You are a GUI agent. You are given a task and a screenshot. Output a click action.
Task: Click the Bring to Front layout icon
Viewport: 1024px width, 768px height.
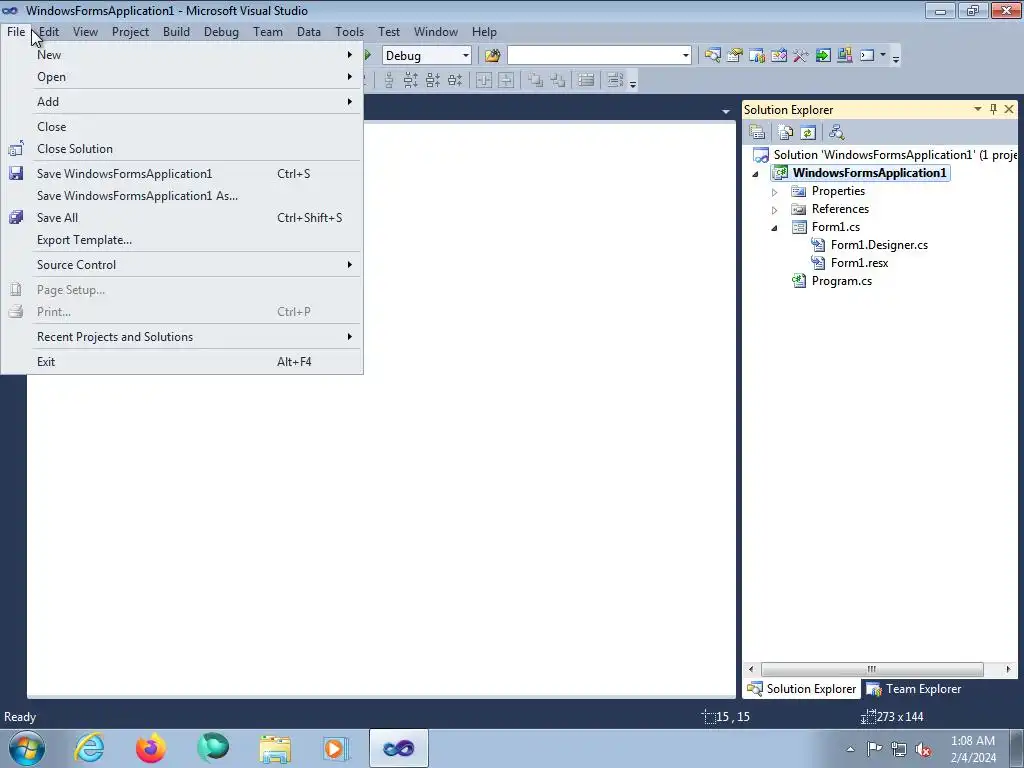(x=536, y=80)
